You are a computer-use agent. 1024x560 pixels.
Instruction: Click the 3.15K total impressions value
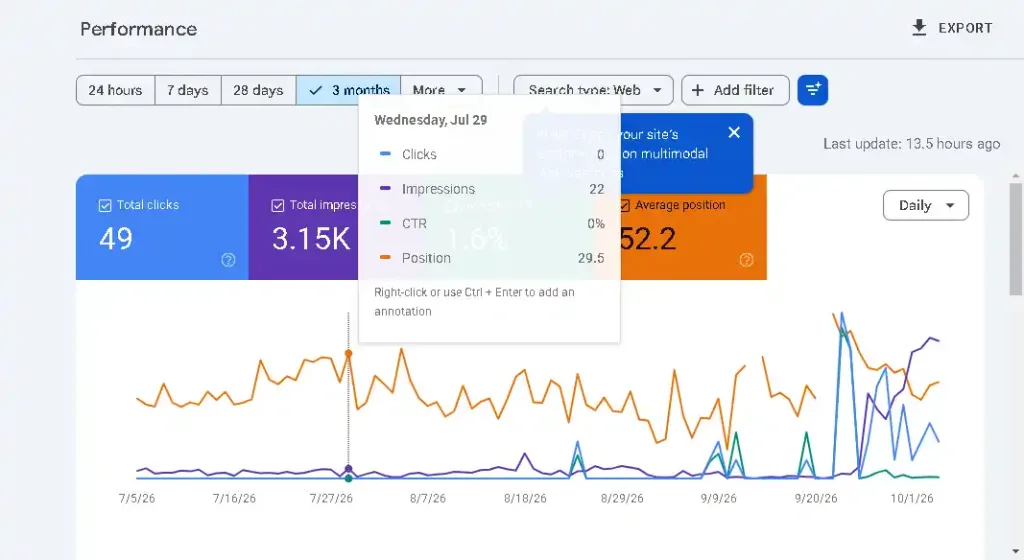coord(311,239)
